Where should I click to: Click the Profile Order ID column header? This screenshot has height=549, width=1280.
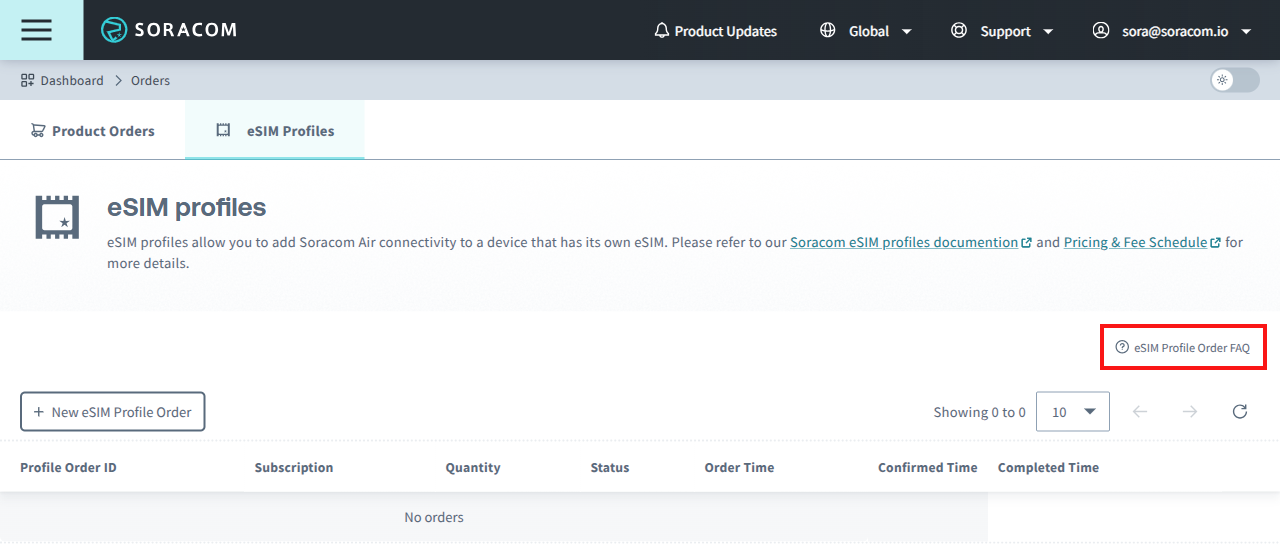click(x=68, y=467)
